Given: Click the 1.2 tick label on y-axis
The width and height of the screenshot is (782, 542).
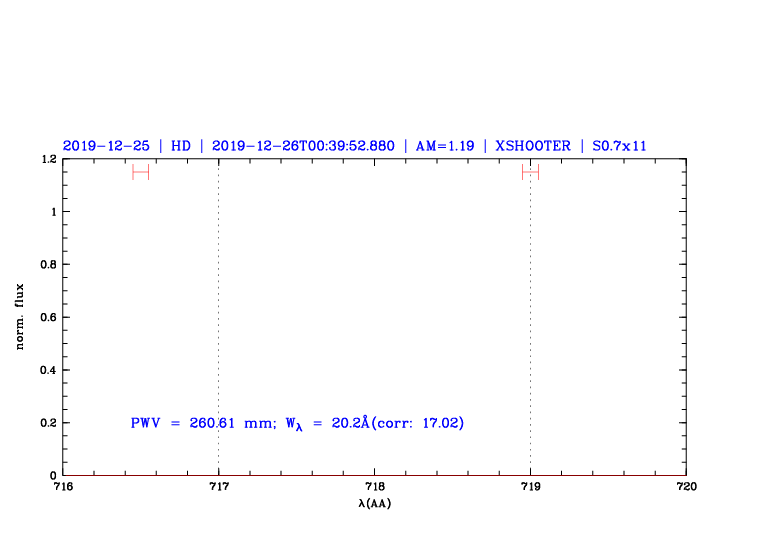Looking at the screenshot, I should 47,159.
